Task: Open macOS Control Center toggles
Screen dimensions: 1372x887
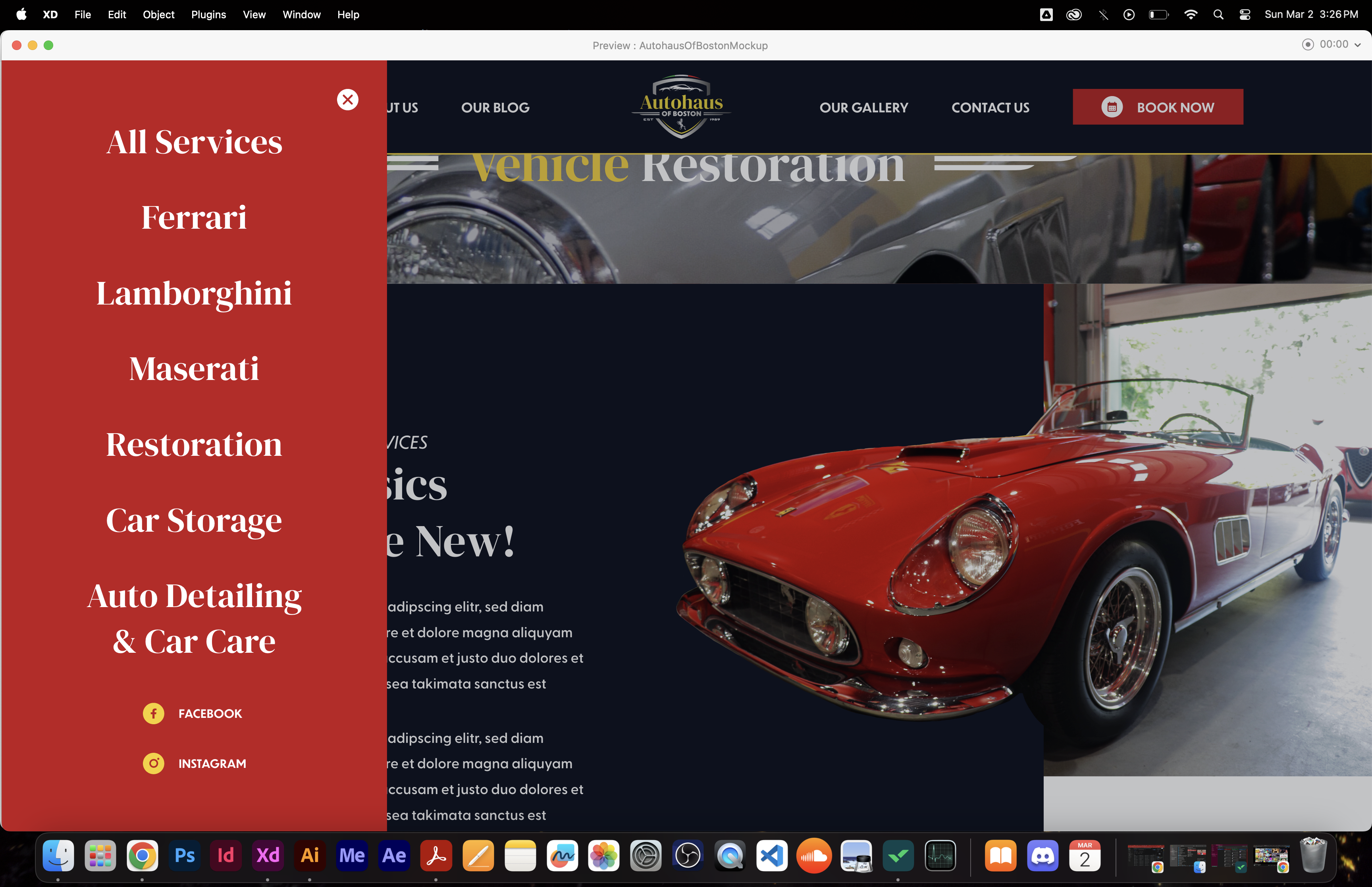Action: click(1244, 15)
